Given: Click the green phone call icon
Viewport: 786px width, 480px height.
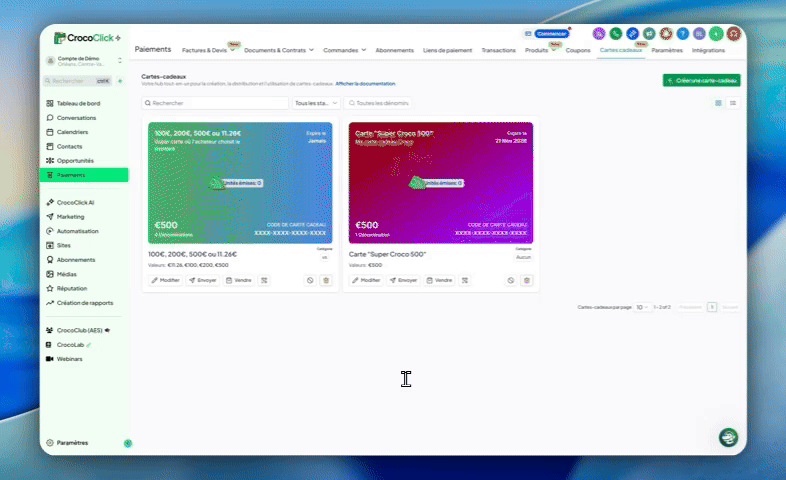Looking at the screenshot, I should click(x=616, y=33).
